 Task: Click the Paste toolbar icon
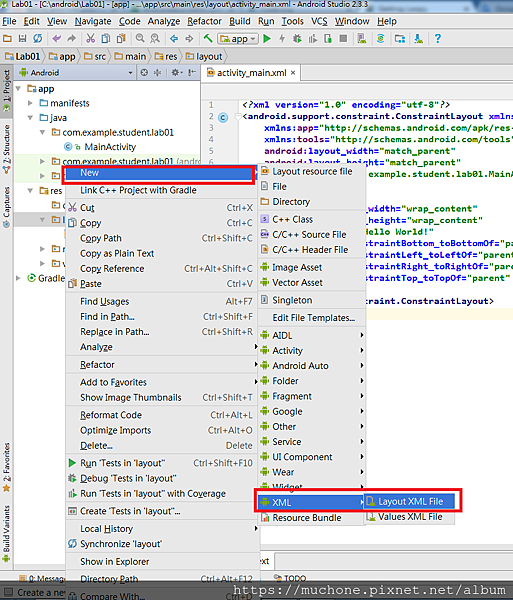point(121,39)
